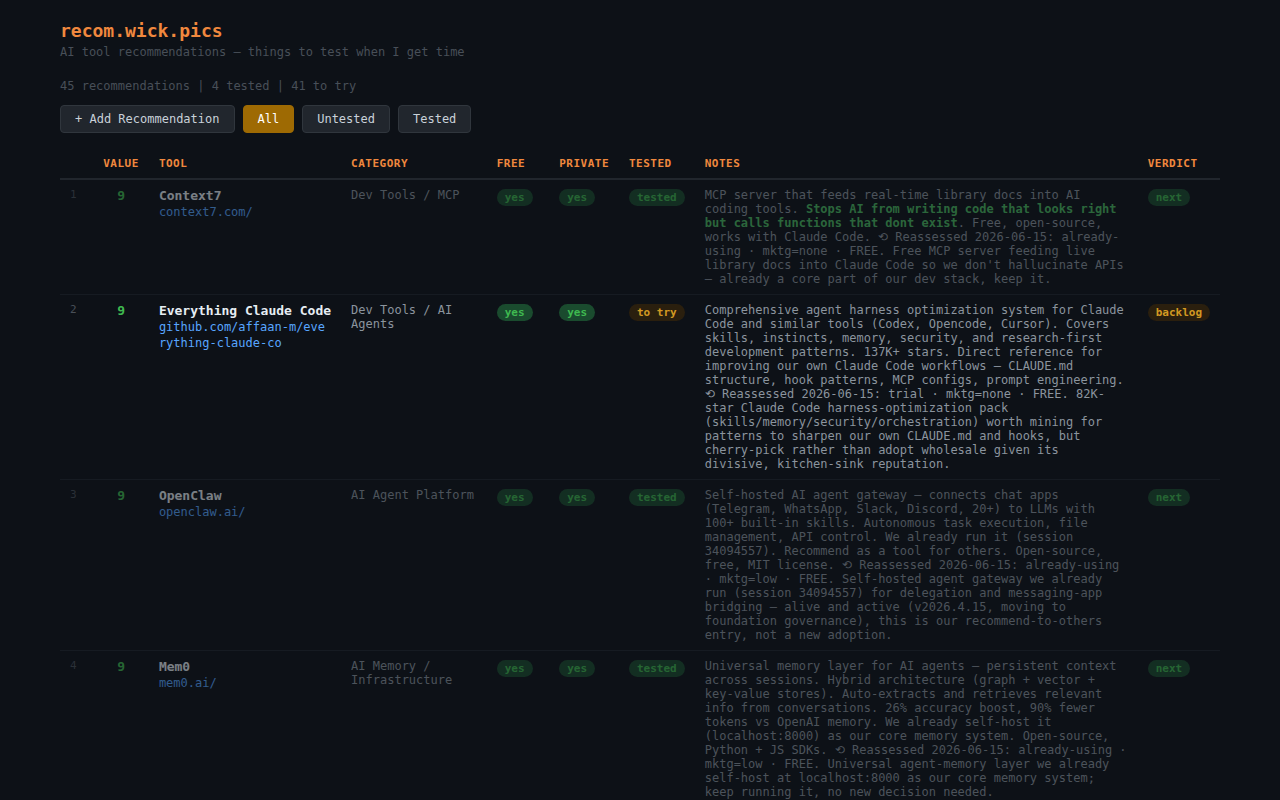
Task: Toggle the tested badge in Context7 row
Action: pyautogui.click(x=657, y=198)
